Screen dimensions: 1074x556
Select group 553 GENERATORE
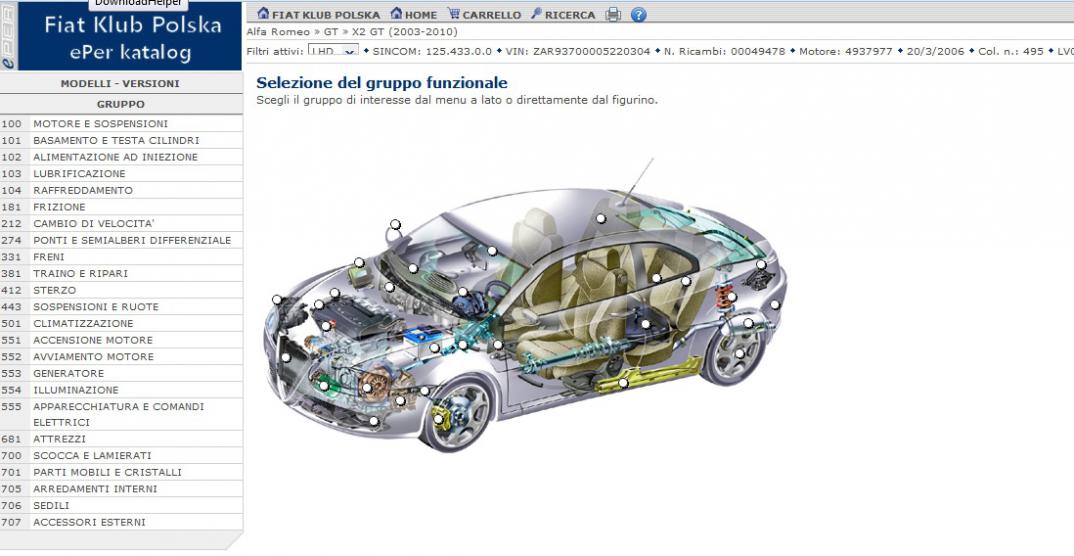coord(121,373)
